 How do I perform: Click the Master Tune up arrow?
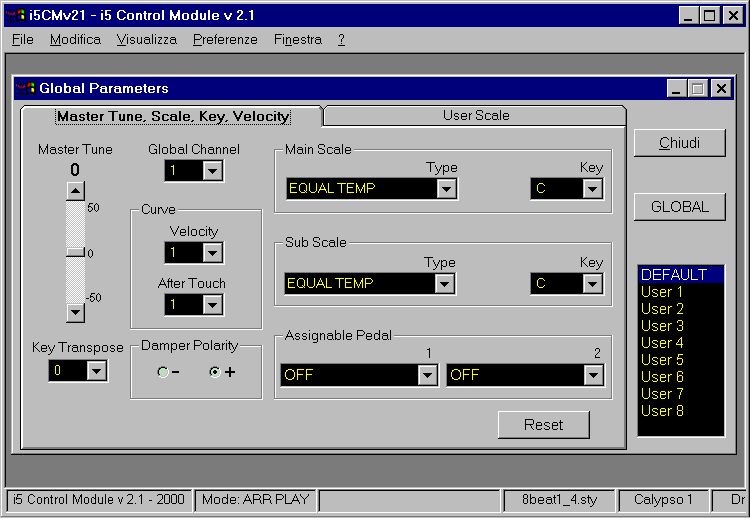(x=75, y=191)
